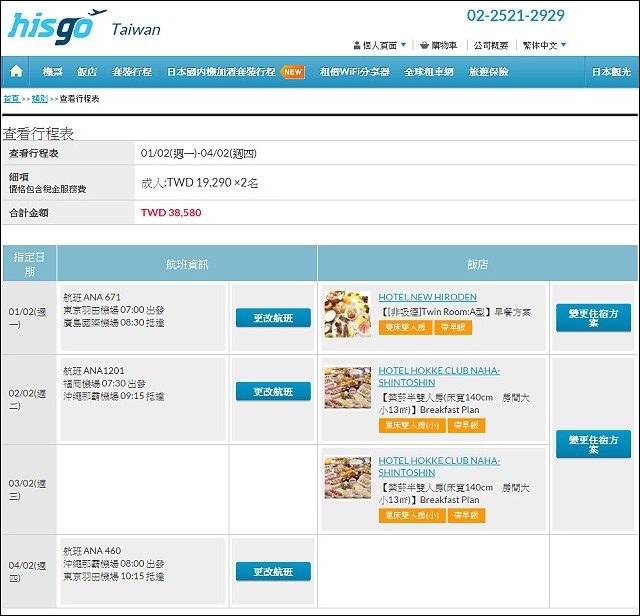Click the total amount TWD 38,580
Image resolution: width=640 pixels, height=616 pixels.
tap(171, 213)
